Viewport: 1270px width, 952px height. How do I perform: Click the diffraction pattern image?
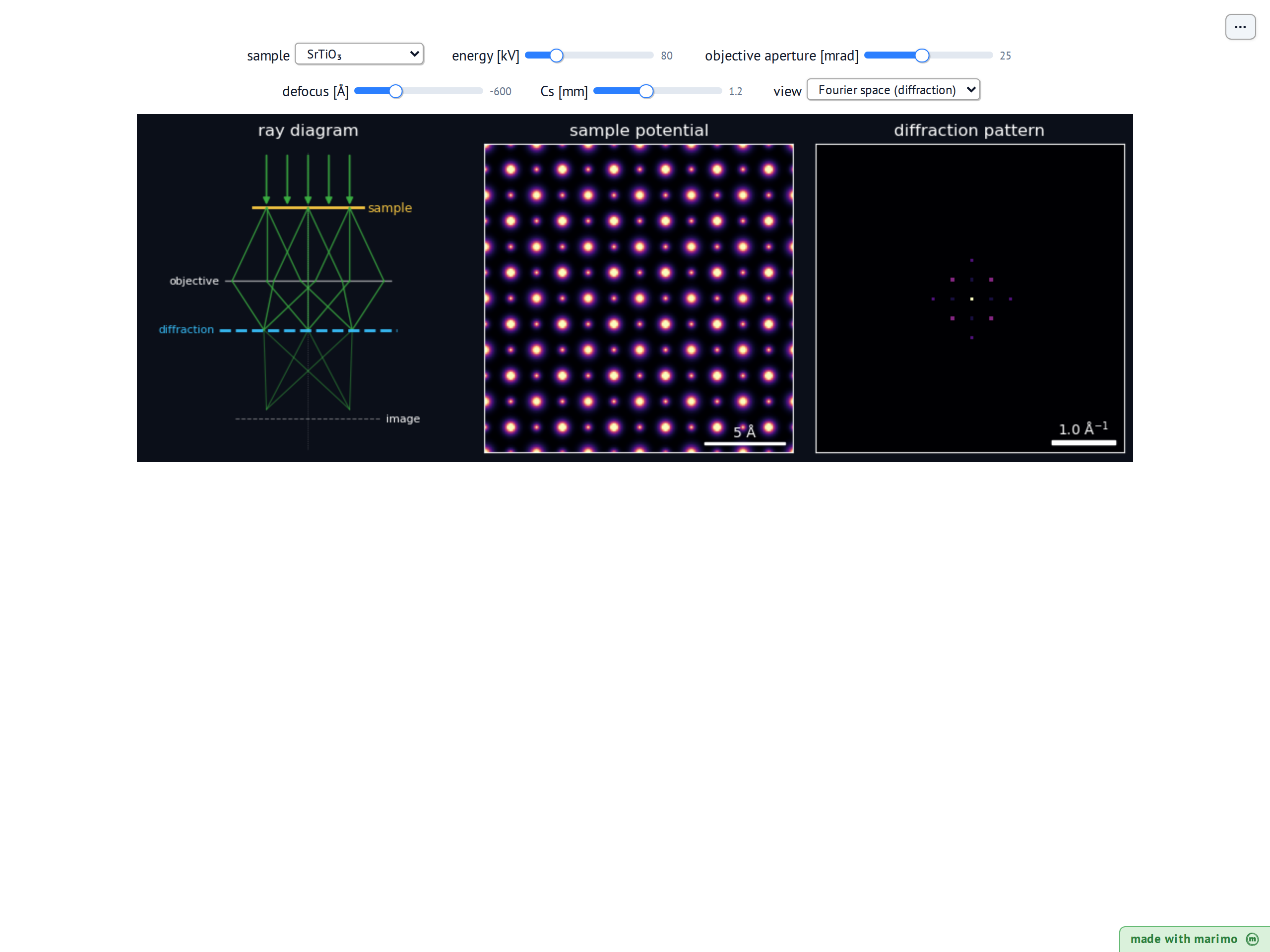[970, 298]
